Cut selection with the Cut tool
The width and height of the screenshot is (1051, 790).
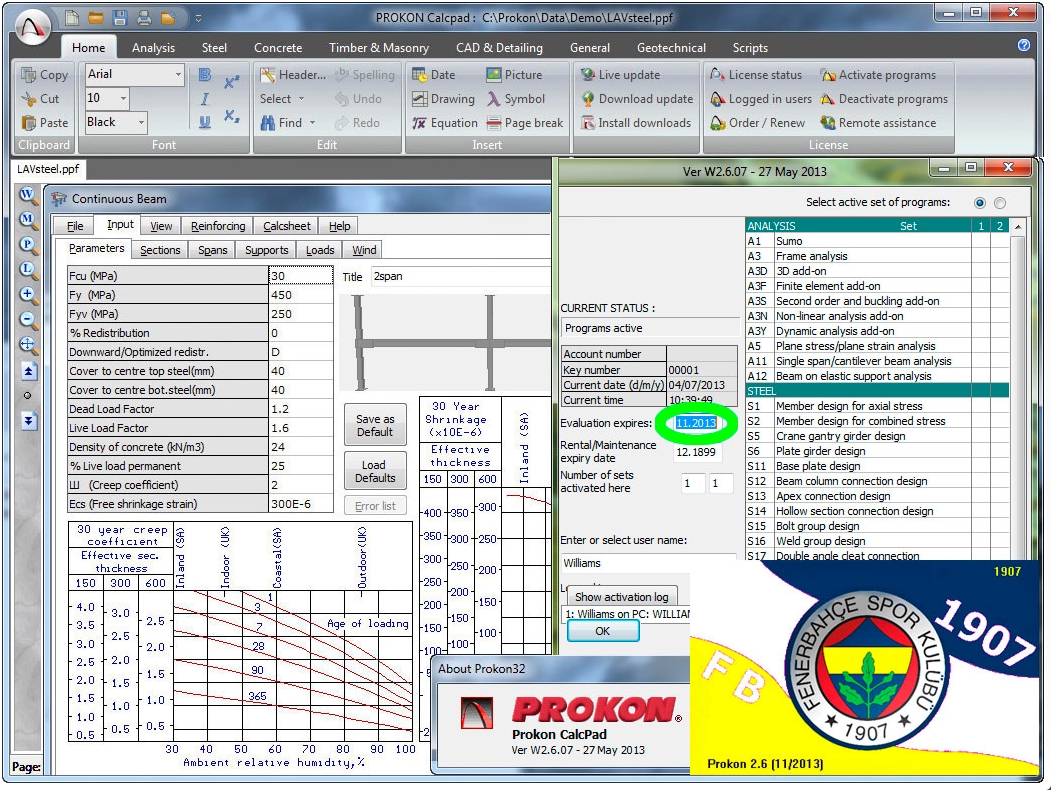pos(40,98)
